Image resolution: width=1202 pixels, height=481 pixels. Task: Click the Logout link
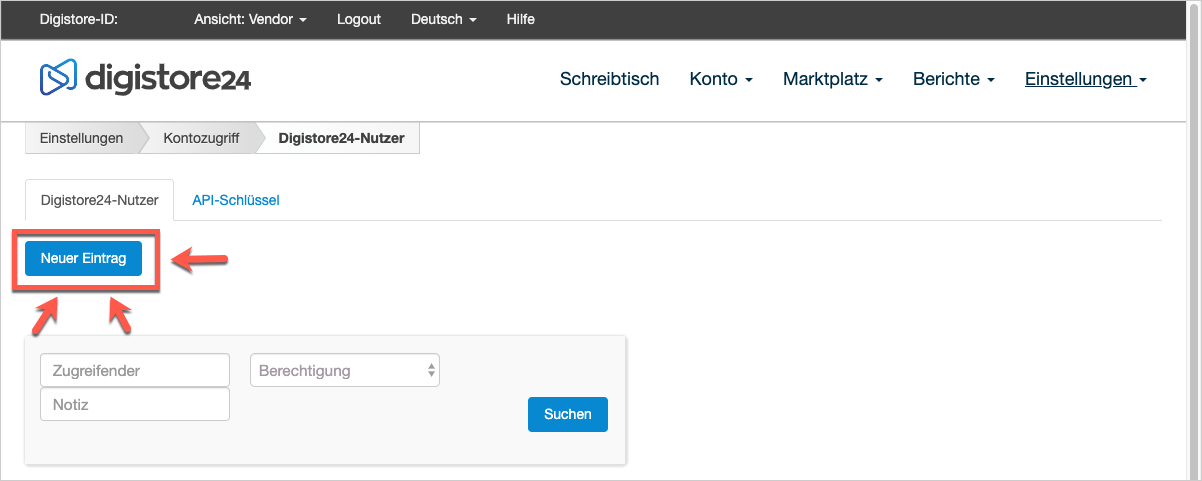(x=359, y=20)
